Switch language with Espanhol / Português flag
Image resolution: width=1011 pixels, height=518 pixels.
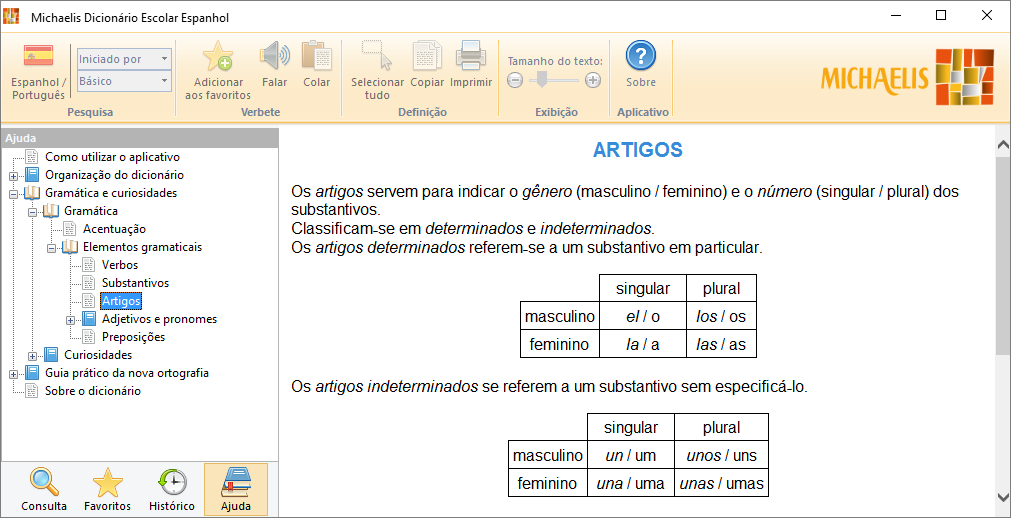(x=38, y=57)
